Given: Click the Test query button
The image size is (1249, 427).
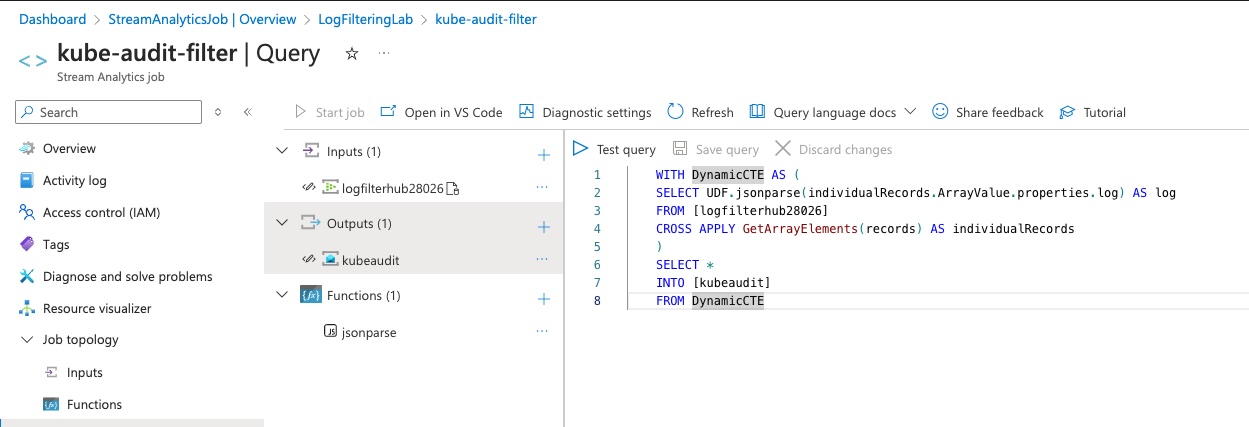Looking at the screenshot, I should [614, 149].
